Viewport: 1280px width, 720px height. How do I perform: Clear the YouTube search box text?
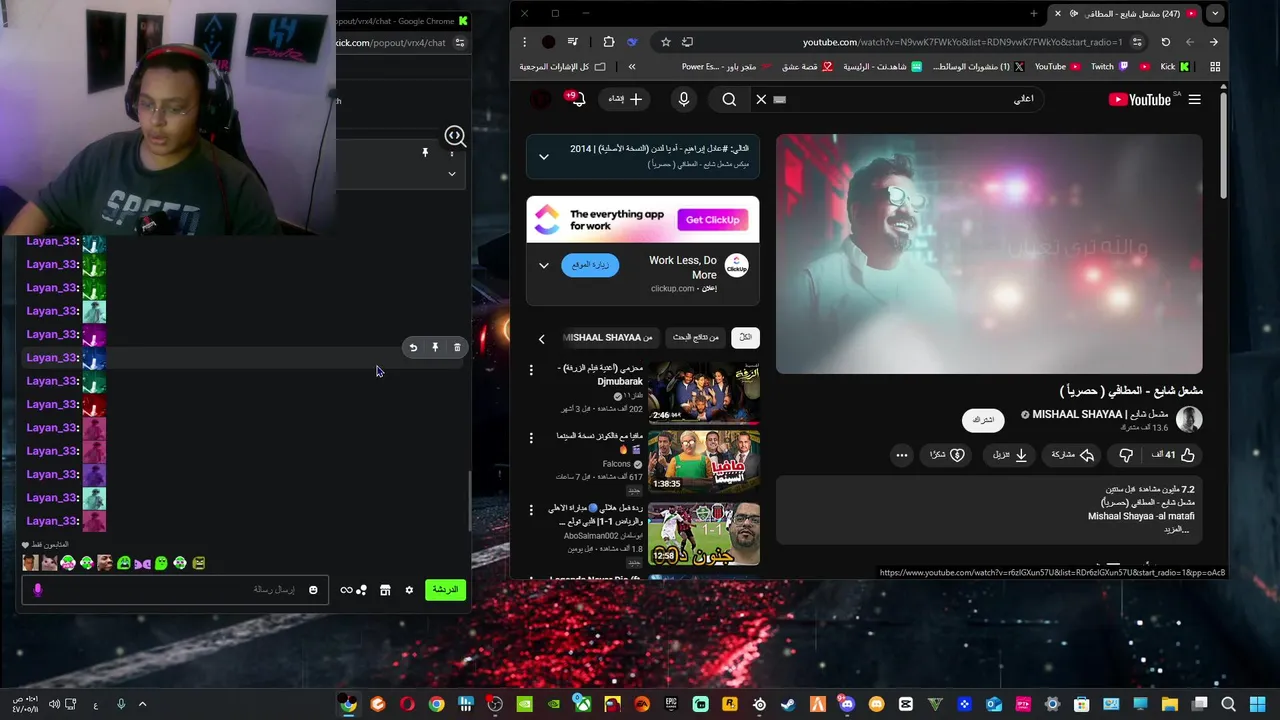(761, 99)
